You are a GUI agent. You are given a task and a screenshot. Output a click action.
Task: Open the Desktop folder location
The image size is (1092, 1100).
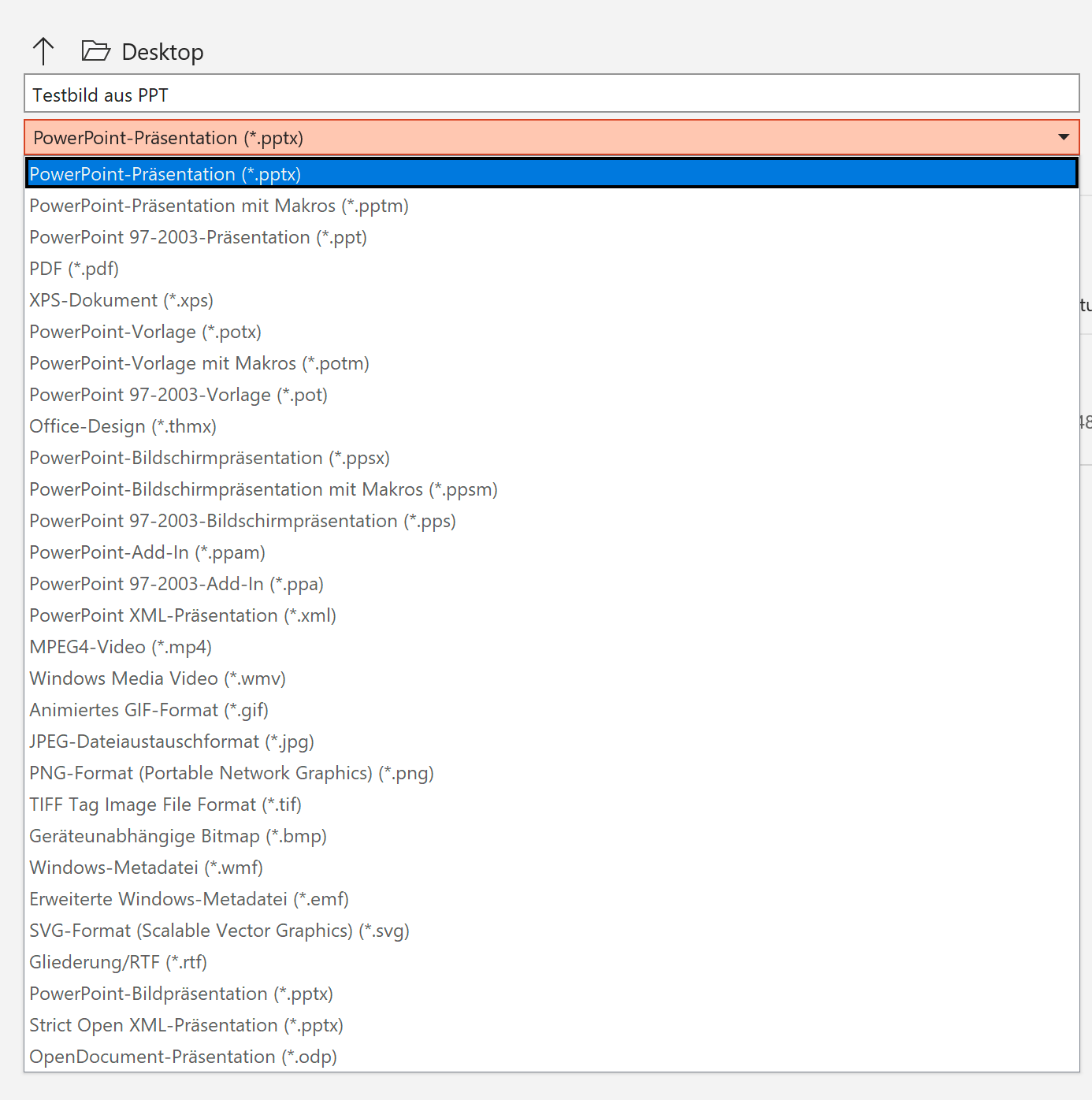coord(96,51)
